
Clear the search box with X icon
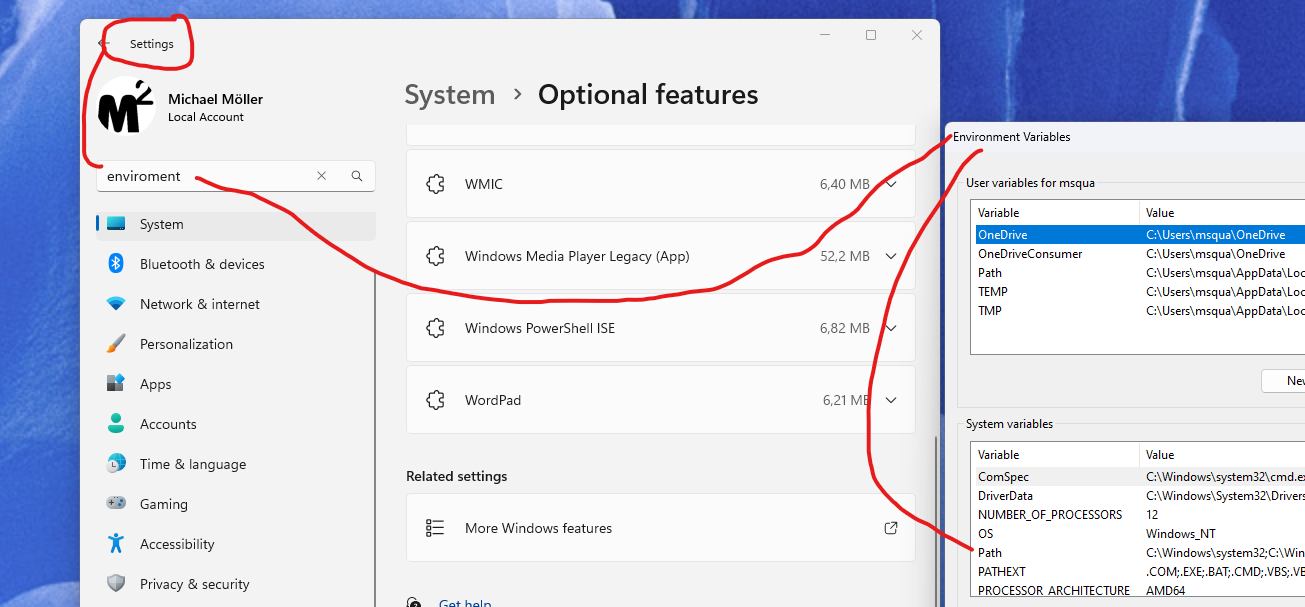(321, 176)
